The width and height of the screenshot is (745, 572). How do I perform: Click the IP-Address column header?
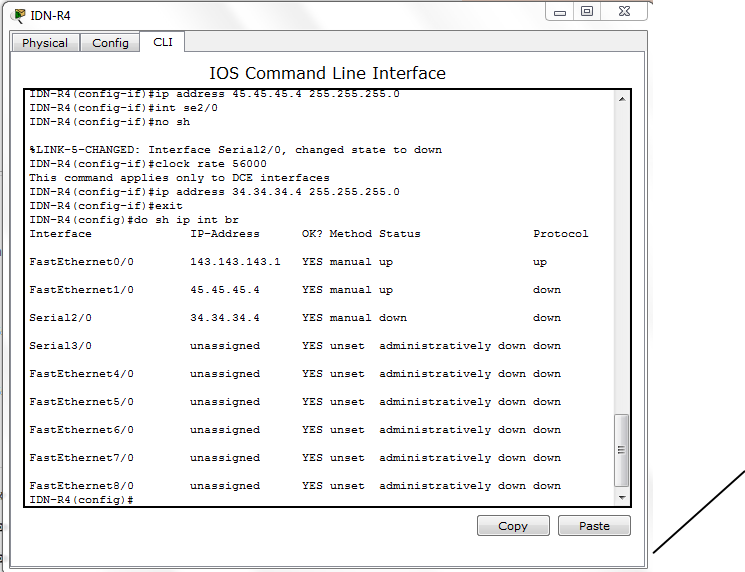pyautogui.click(x=225, y=234)
